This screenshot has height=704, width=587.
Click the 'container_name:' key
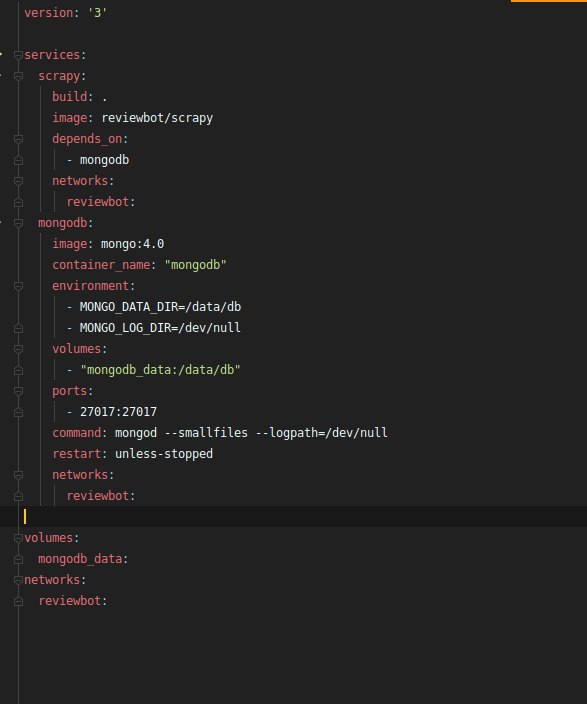(x=104, y=265)
